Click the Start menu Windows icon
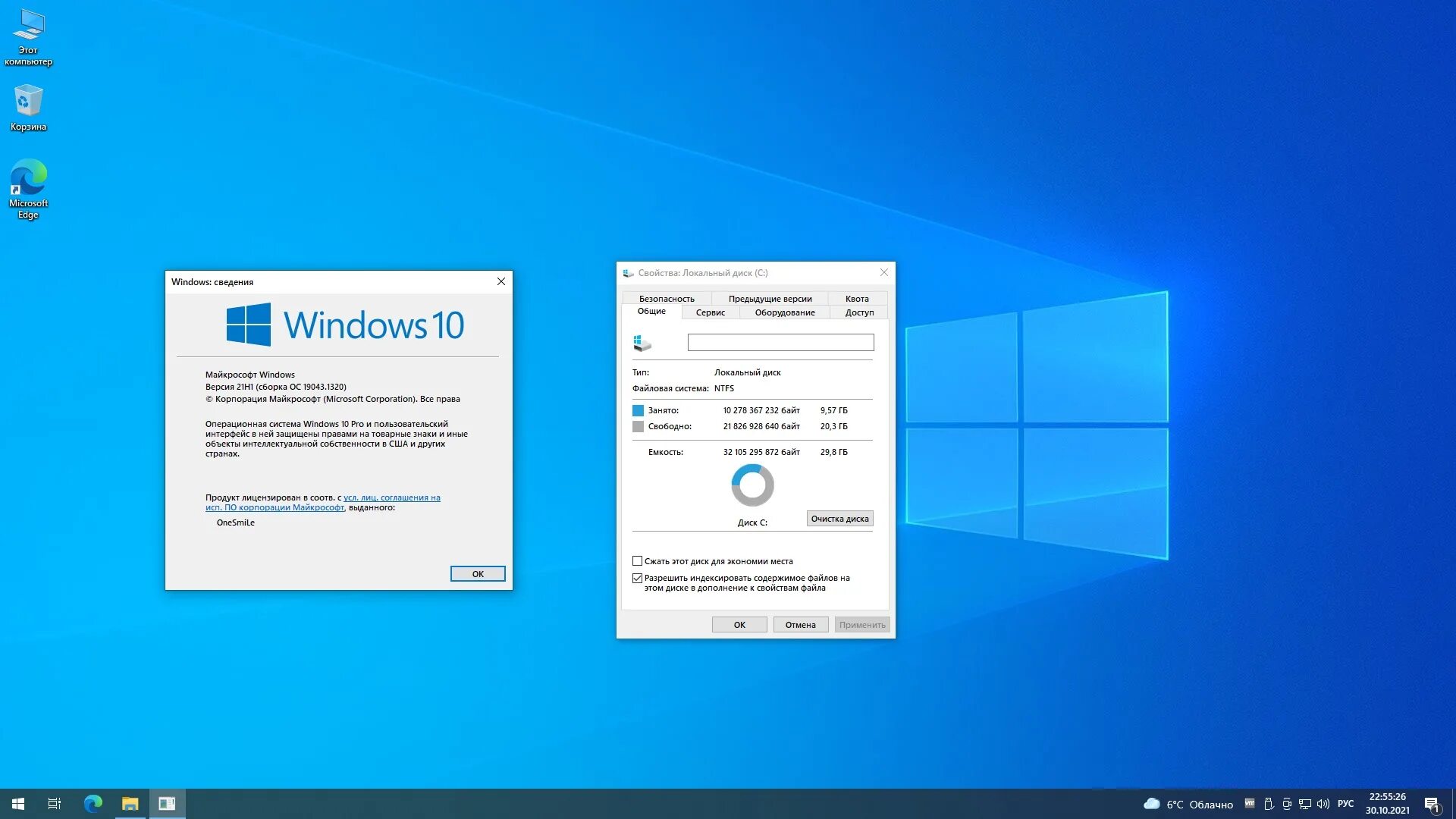This screenshot has width=1456, height=819. tap(18, 803)
